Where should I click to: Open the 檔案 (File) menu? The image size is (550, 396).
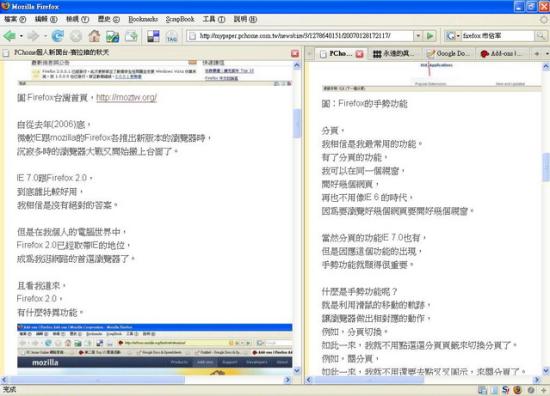(x=15, y=19)
